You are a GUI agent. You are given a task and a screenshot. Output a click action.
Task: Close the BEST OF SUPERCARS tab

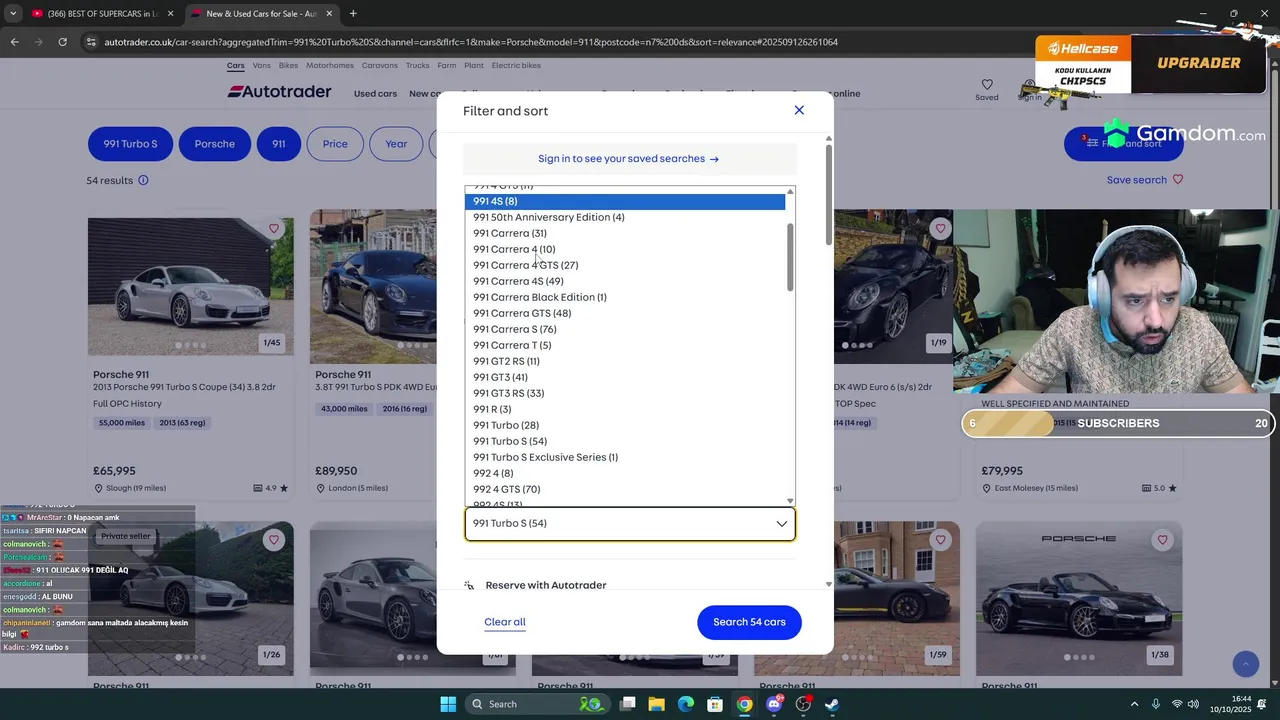(170, 14)
